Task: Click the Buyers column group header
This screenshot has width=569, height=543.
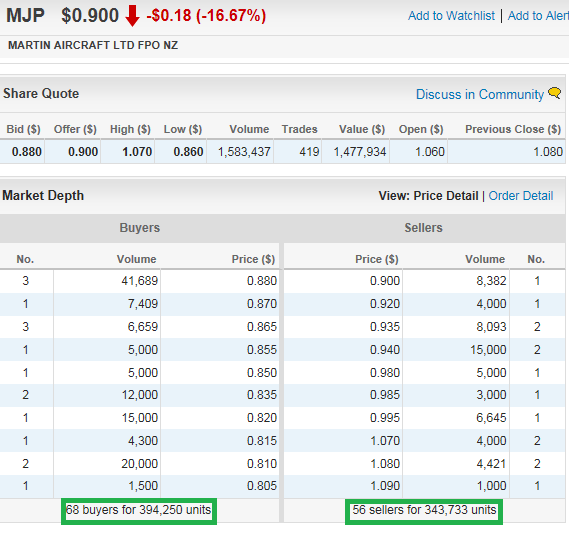Action: pos(140,228)
